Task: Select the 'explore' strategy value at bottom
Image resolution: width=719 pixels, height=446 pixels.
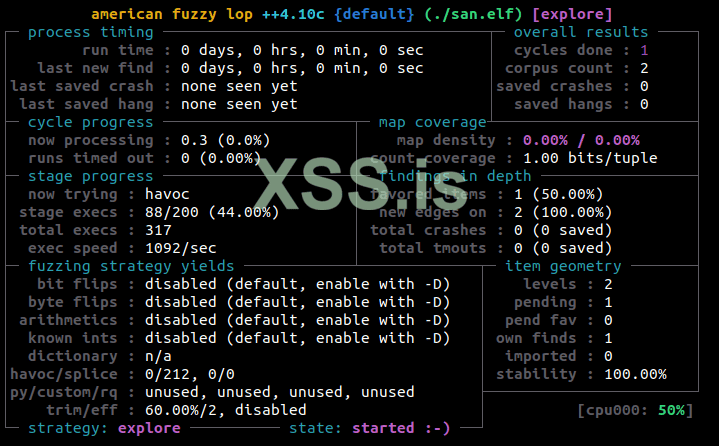Action: click(149, 428)
